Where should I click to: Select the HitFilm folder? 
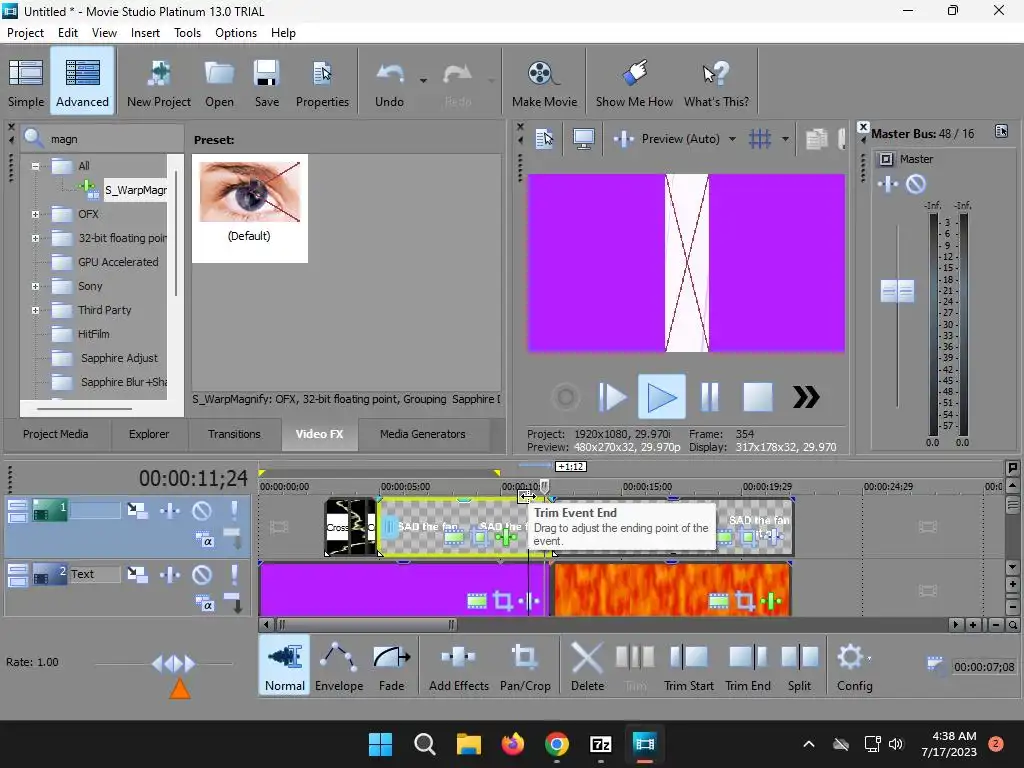click(93, 334)
